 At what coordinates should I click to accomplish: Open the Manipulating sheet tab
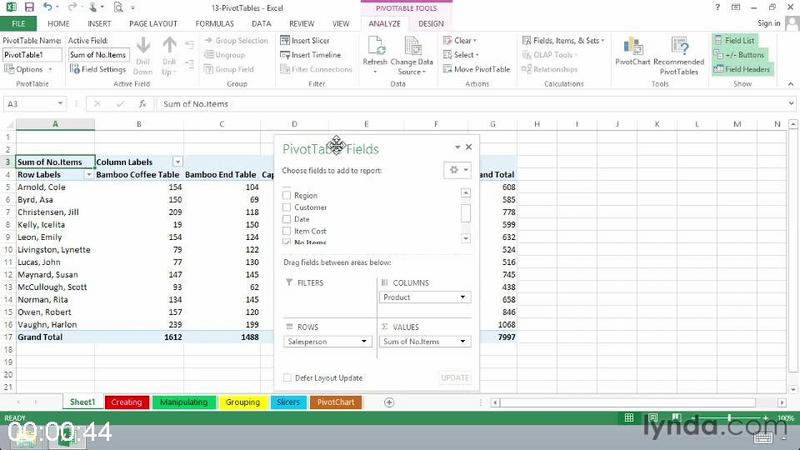click(184, 402)
